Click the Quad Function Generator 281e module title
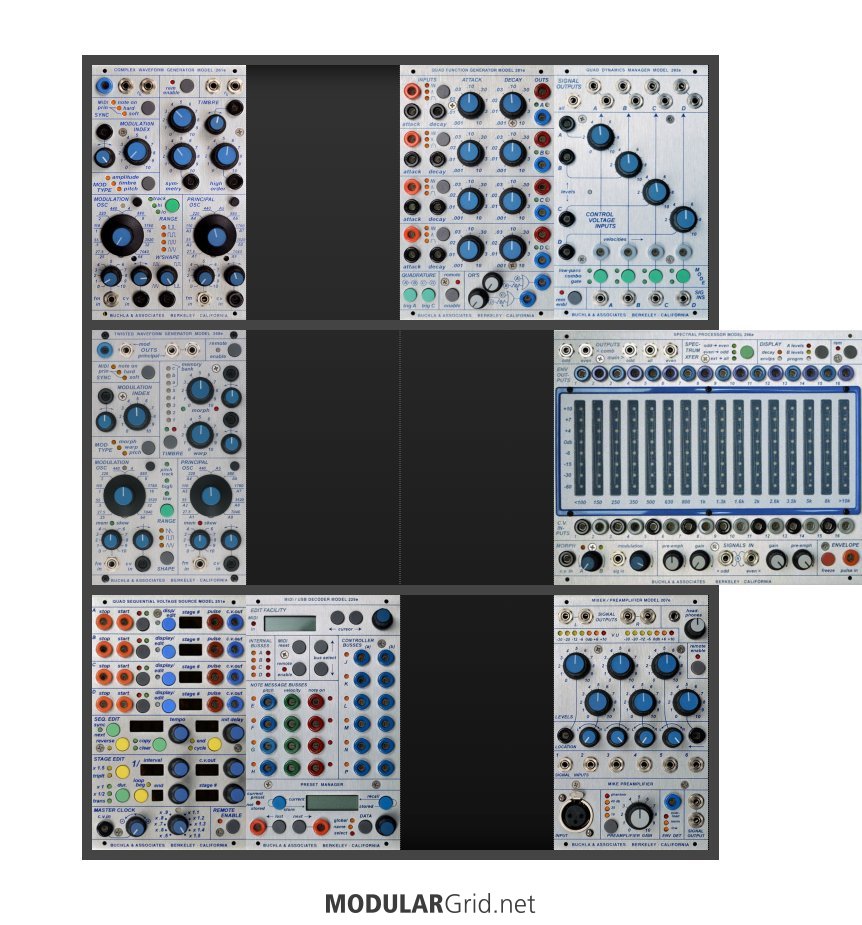The image size is (862, 925). coord(477,70)
